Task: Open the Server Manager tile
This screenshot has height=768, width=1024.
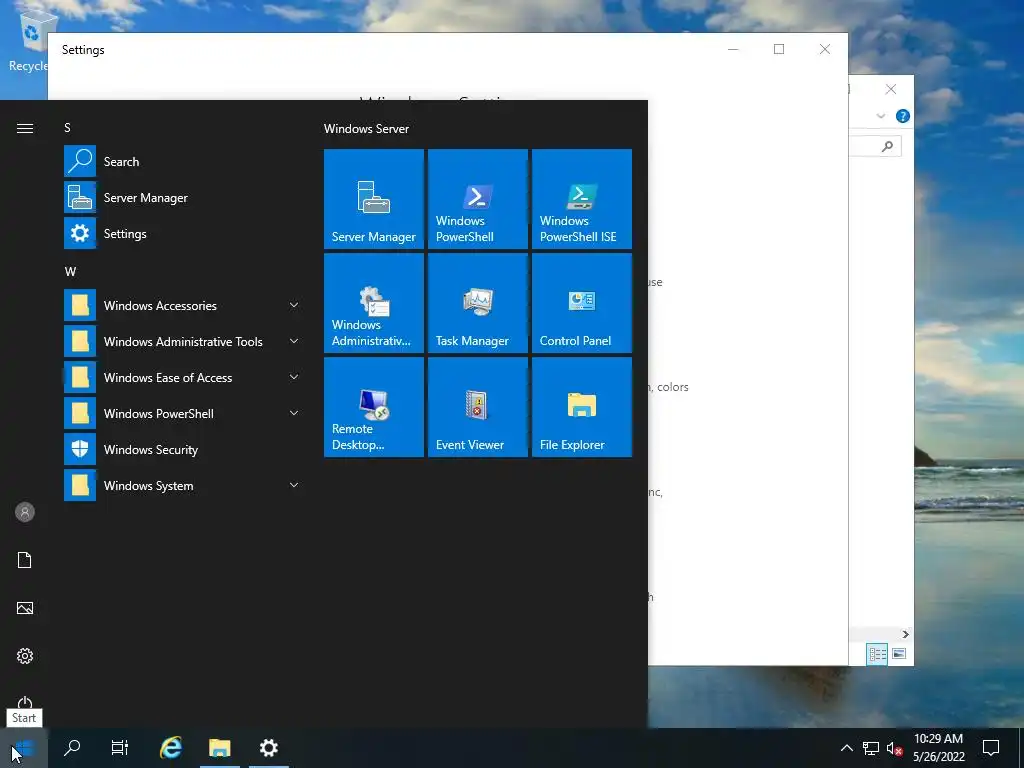Action: [374, 199]
